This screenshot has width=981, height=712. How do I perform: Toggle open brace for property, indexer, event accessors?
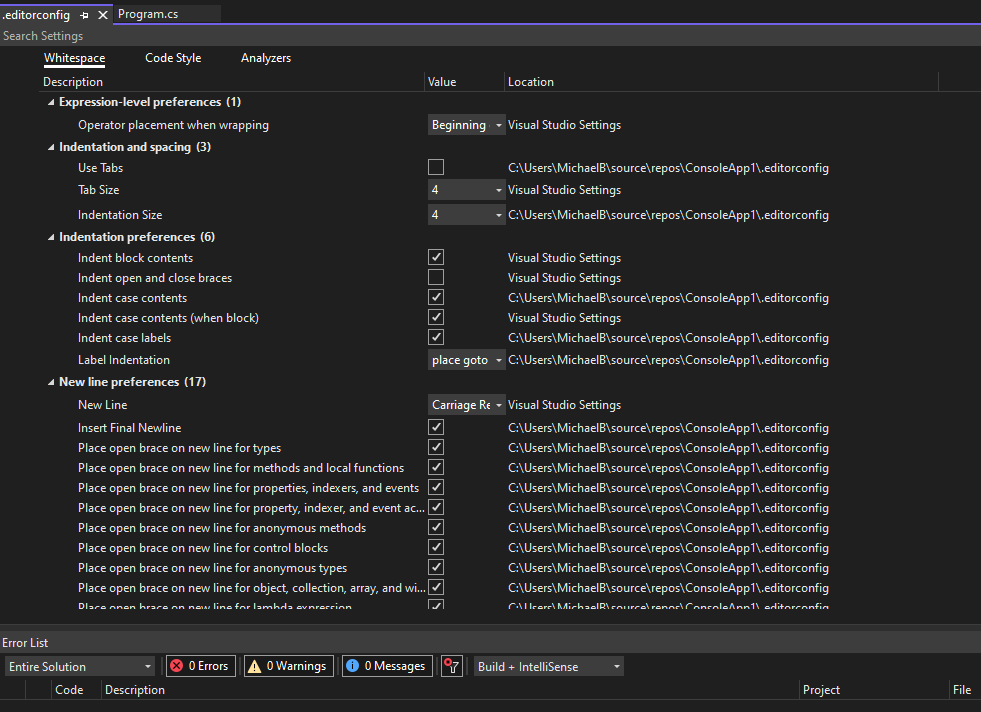436,507
